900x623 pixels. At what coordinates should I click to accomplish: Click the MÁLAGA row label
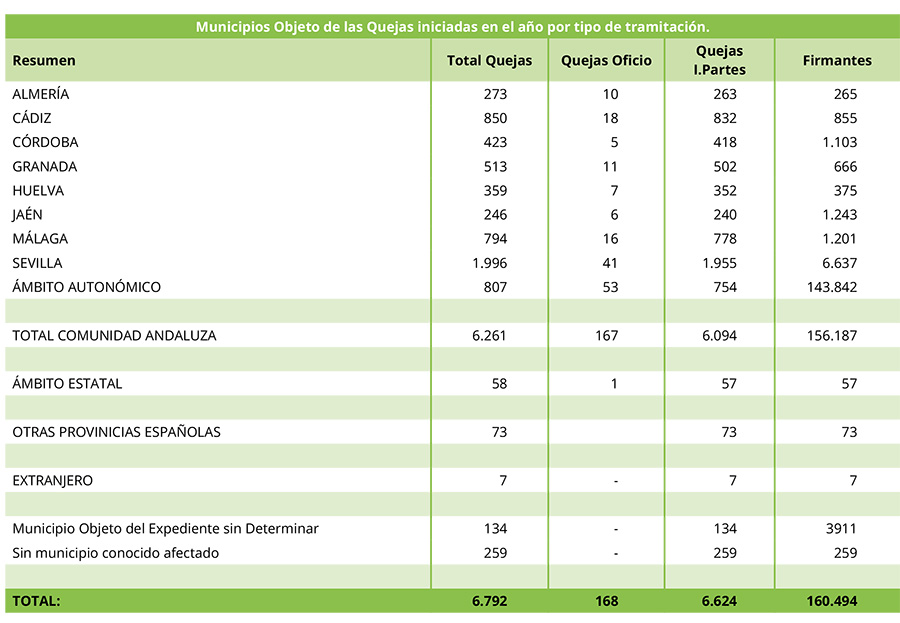click(41, 239)
